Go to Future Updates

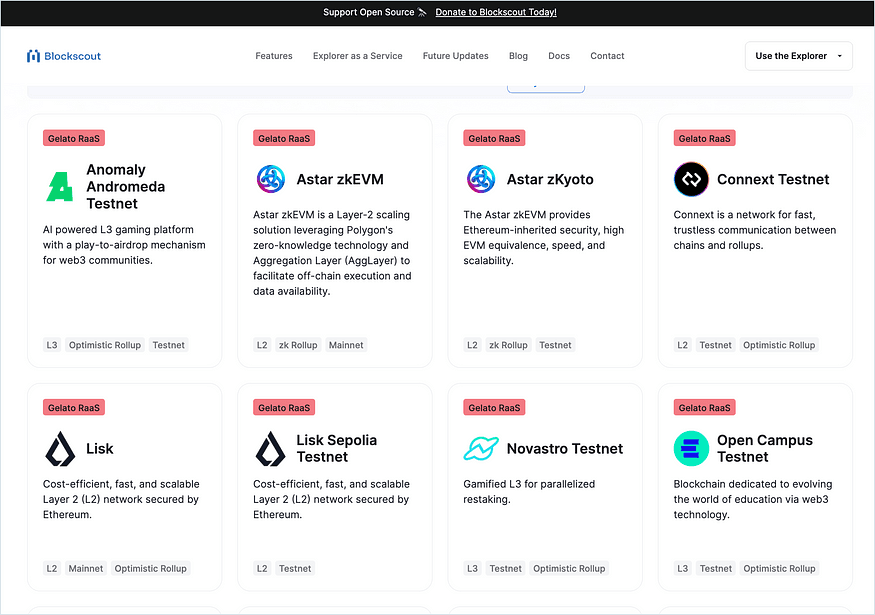click(455, 56)
